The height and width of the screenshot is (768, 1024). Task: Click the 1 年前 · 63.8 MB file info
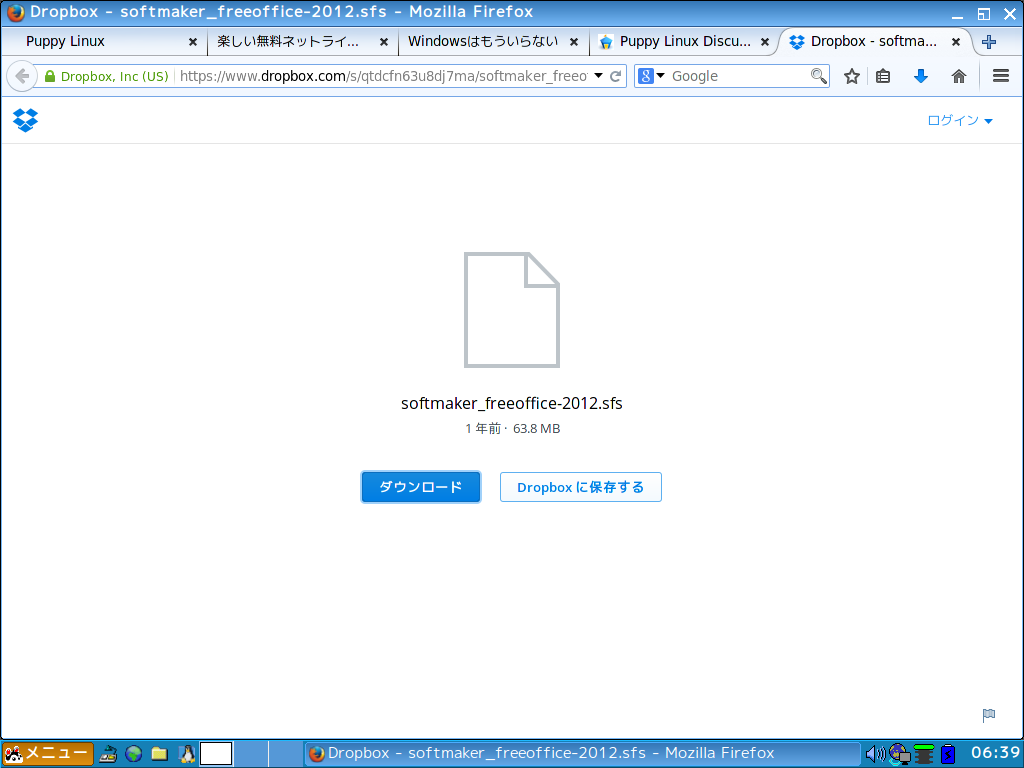pyautogui.click(x=513, y=429)
